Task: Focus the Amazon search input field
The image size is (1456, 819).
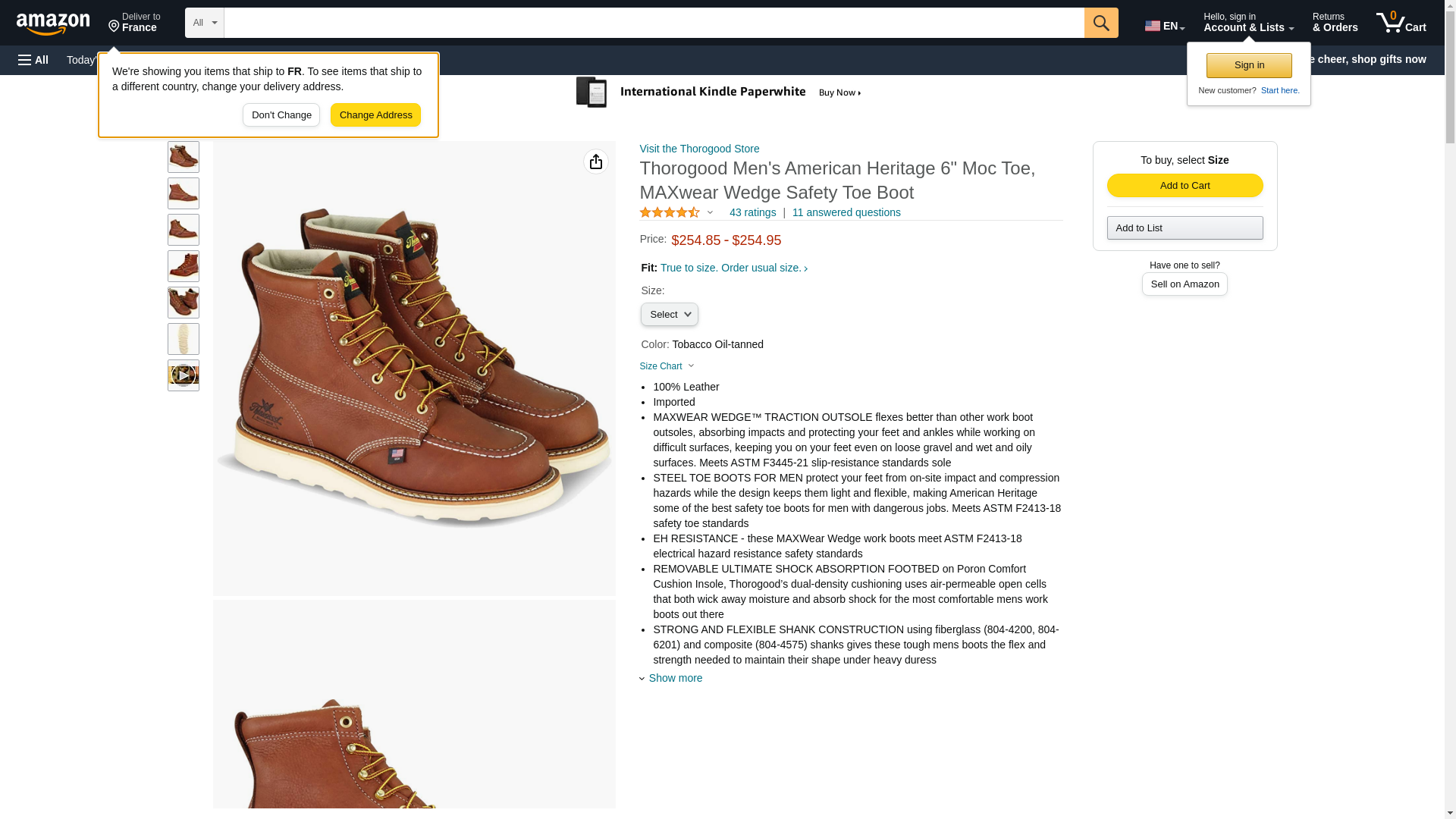Action: coord(654,23)
